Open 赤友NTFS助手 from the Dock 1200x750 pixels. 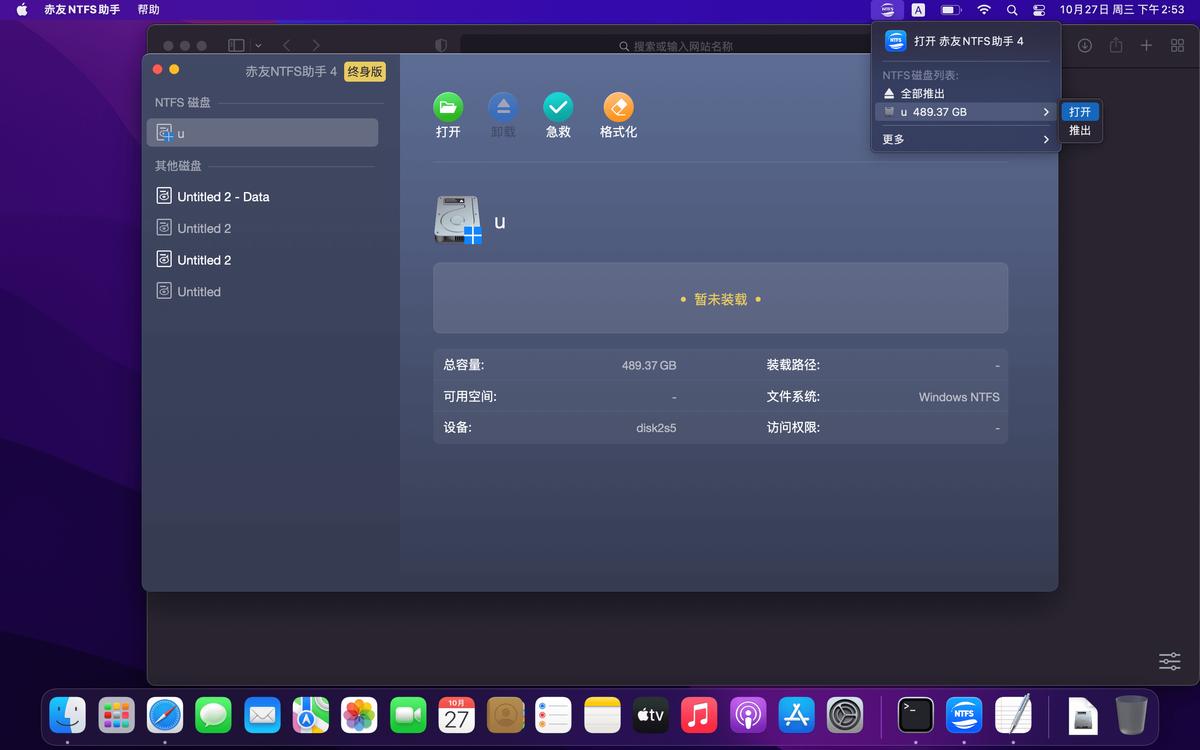[964, 715]
